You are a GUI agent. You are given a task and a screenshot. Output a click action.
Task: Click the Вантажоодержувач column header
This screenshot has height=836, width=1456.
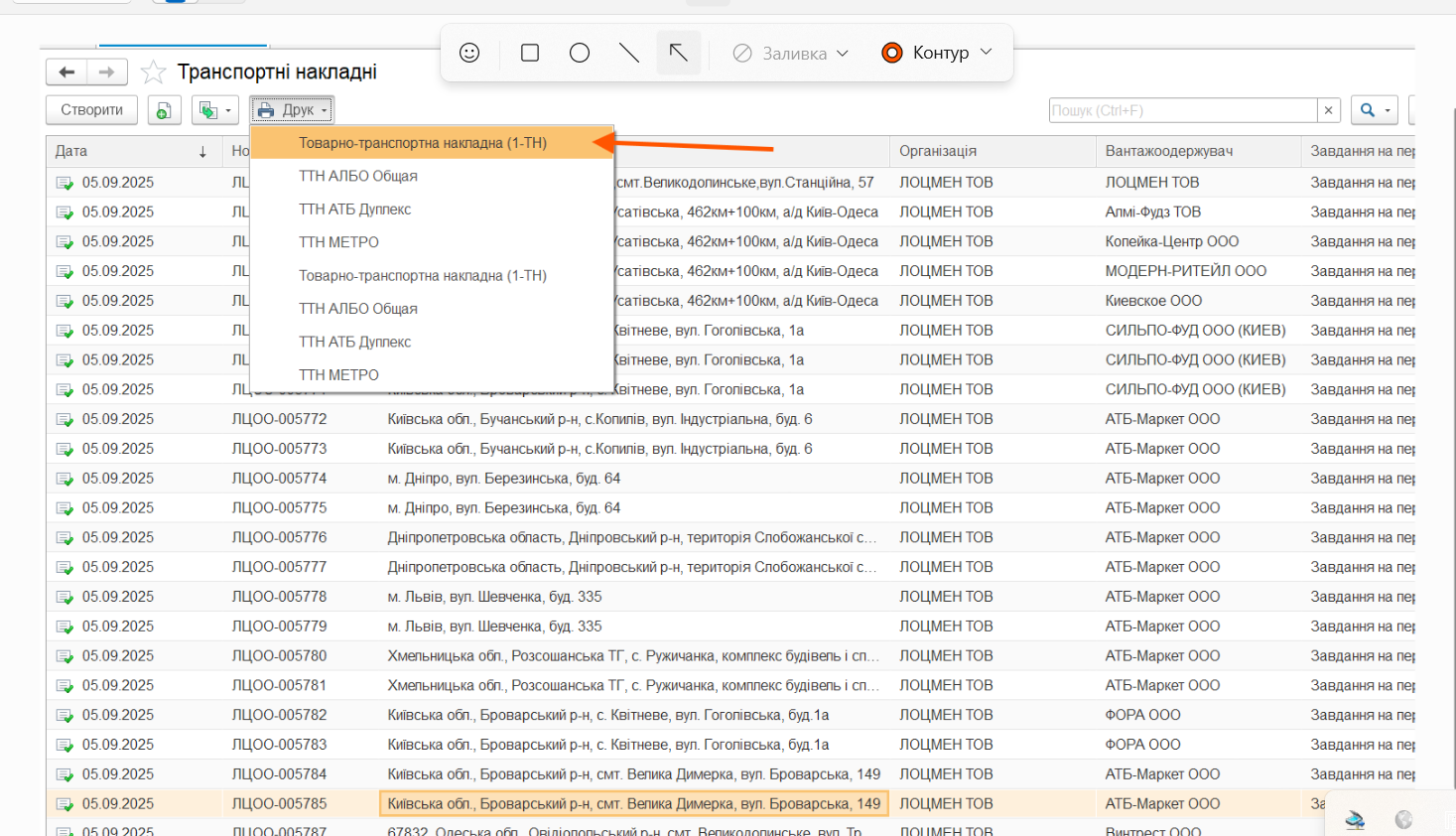1198,151
